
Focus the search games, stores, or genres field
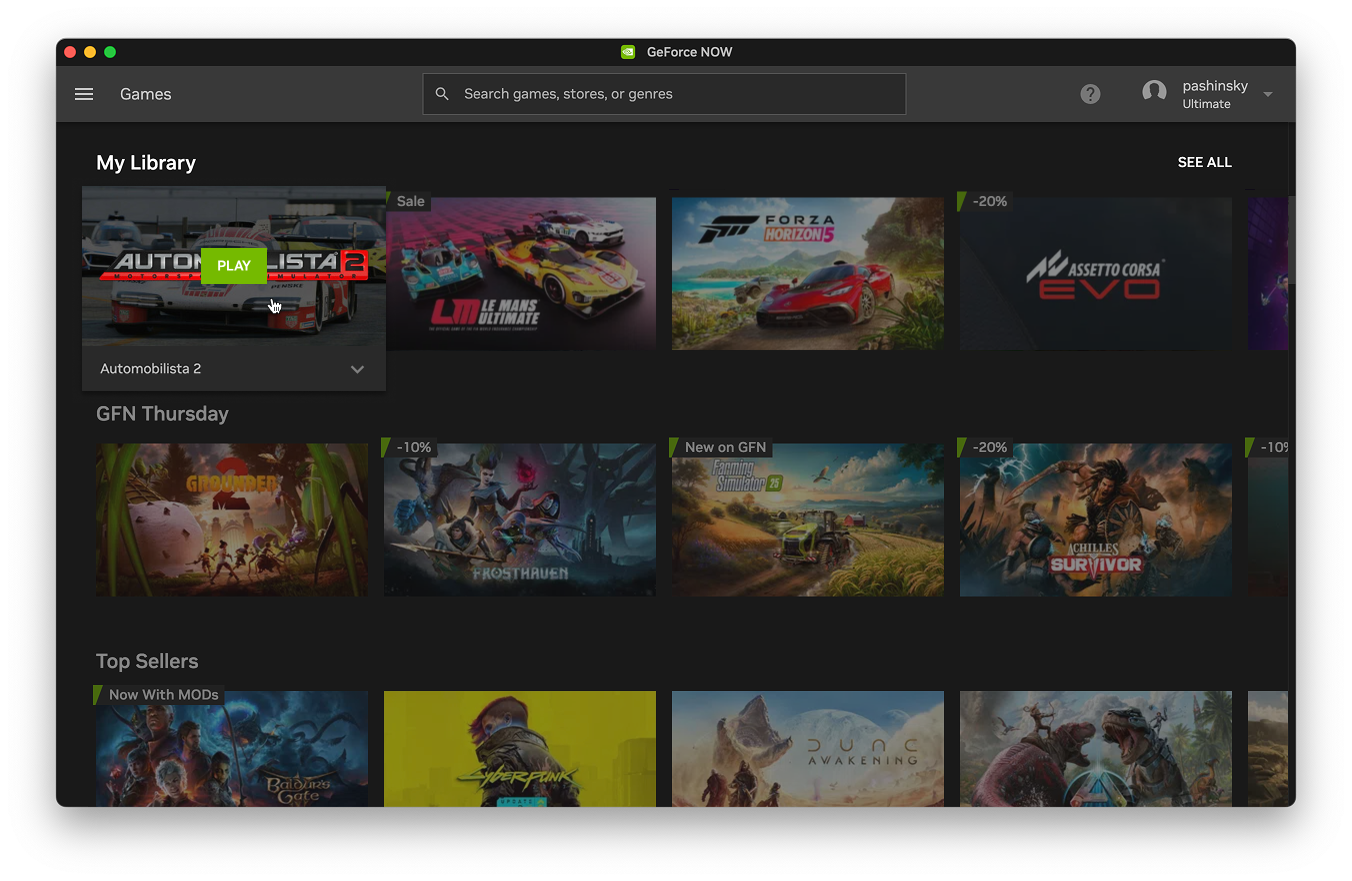(x=664, y=94)
